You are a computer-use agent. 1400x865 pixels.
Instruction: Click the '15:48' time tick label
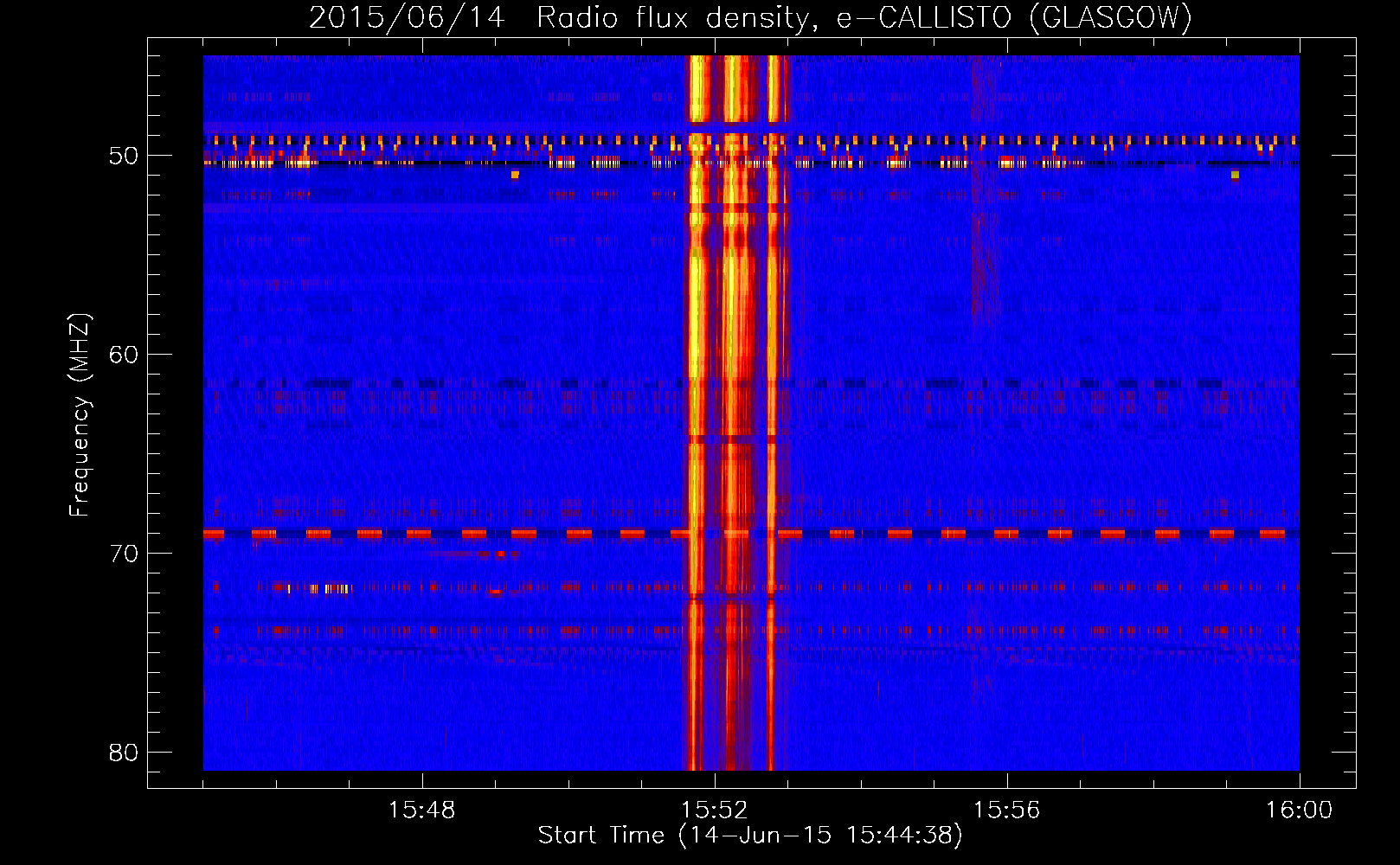[x=422, y=811]
